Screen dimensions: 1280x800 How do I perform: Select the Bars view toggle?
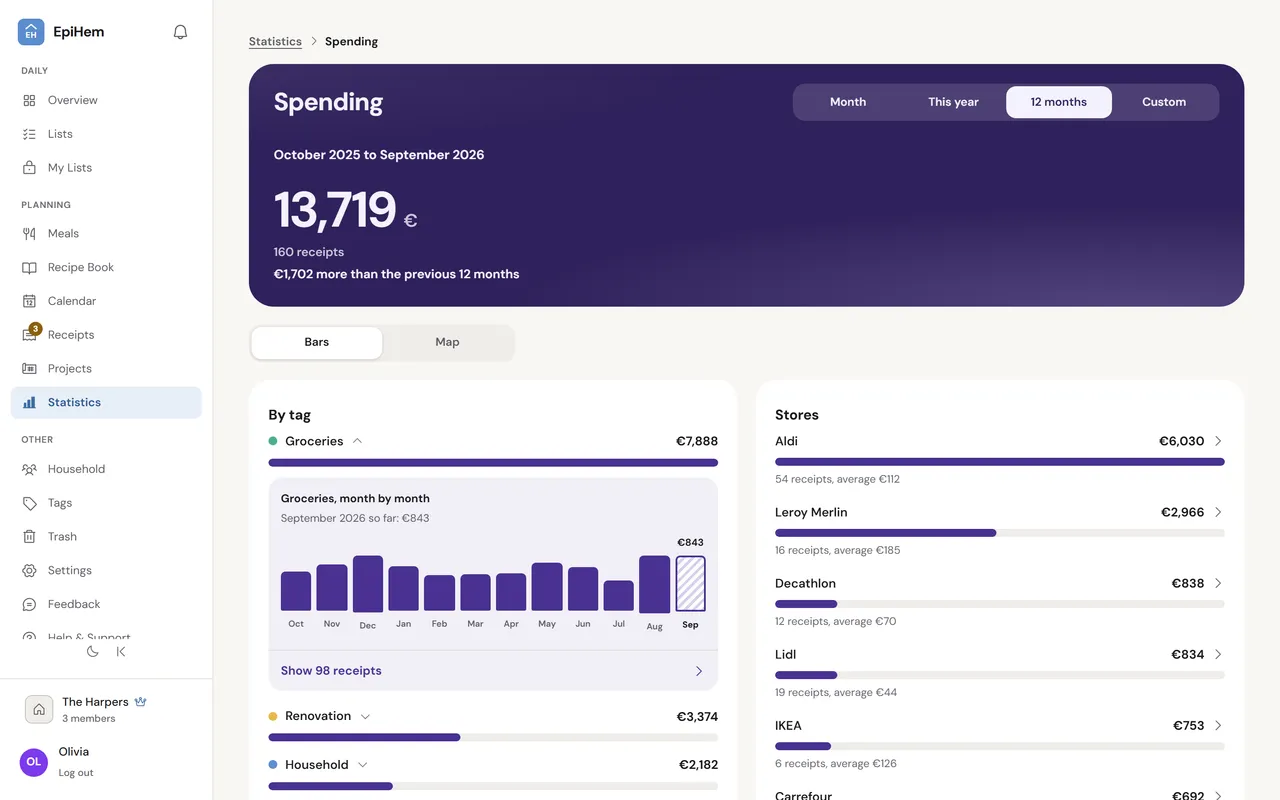pos(317,342)
